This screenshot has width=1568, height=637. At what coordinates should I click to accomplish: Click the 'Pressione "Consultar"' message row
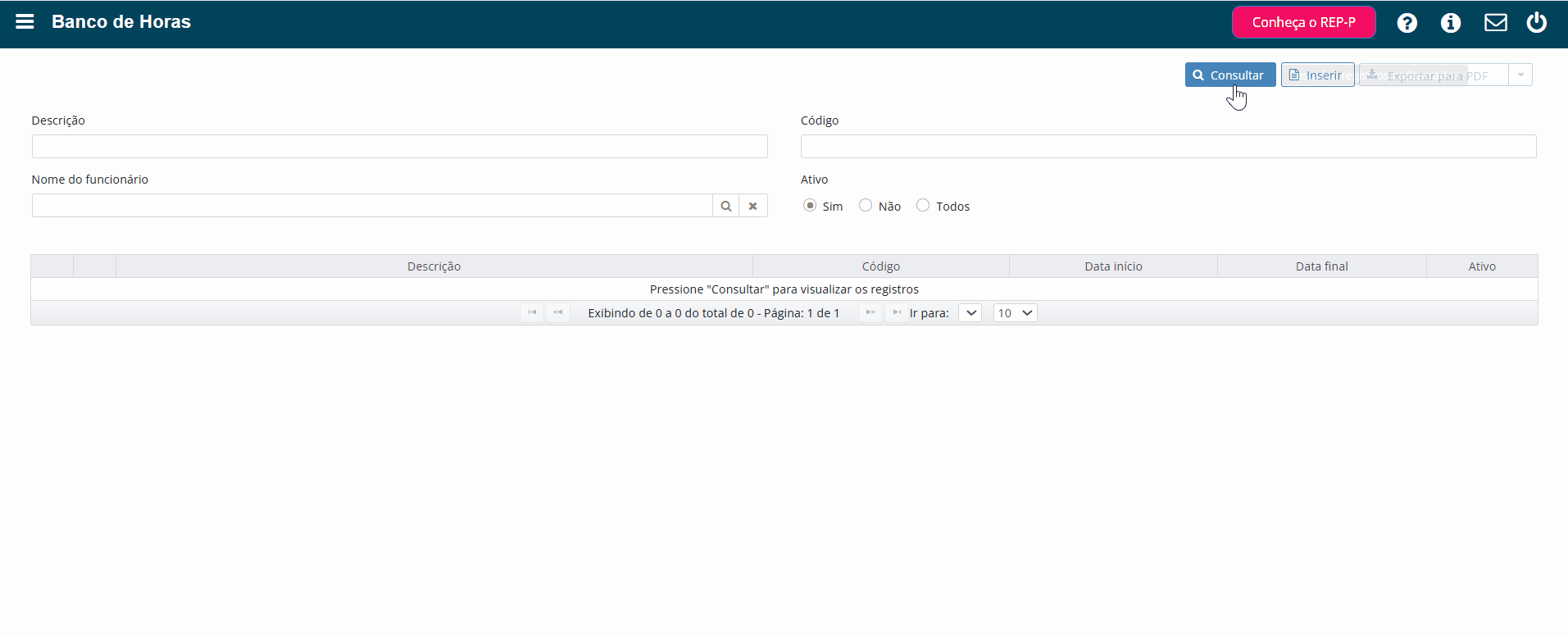pos(784,289)
